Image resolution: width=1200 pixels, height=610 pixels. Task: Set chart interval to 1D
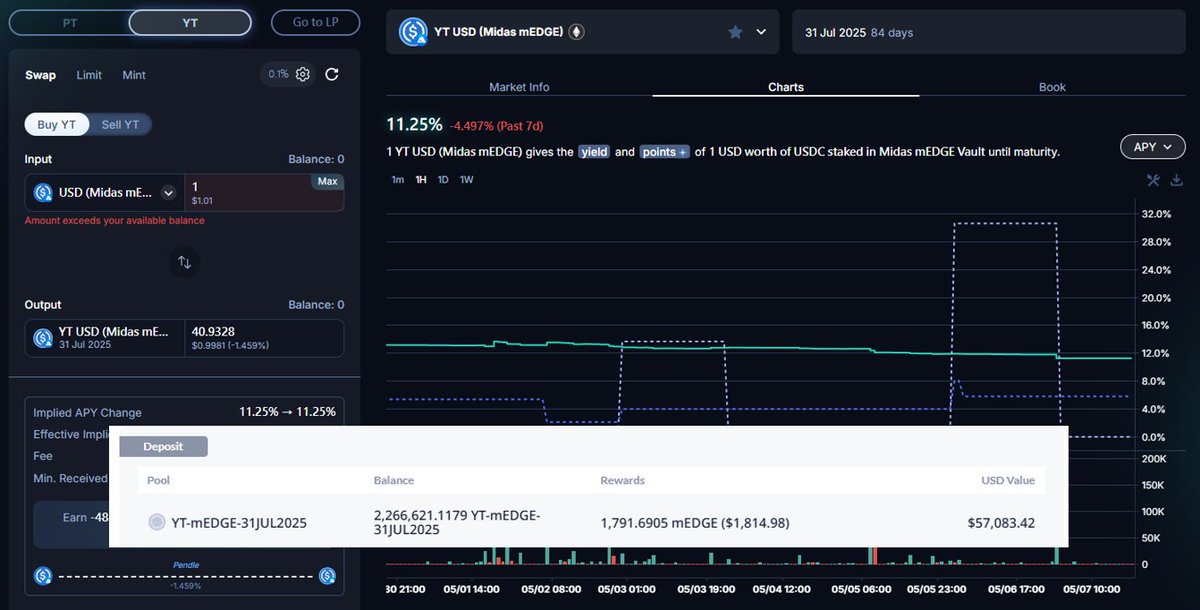tap(443, 180)
